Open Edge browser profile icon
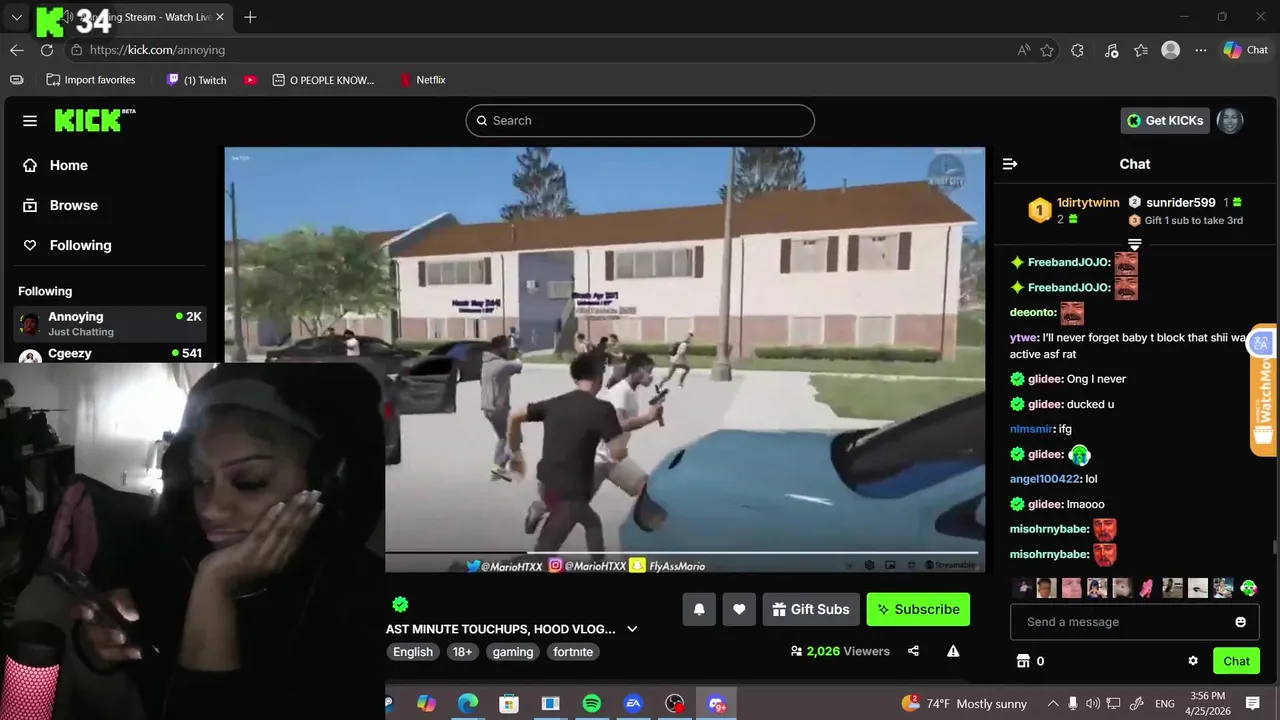This screenshot has width=1280, height=720. pos(1171,50)
